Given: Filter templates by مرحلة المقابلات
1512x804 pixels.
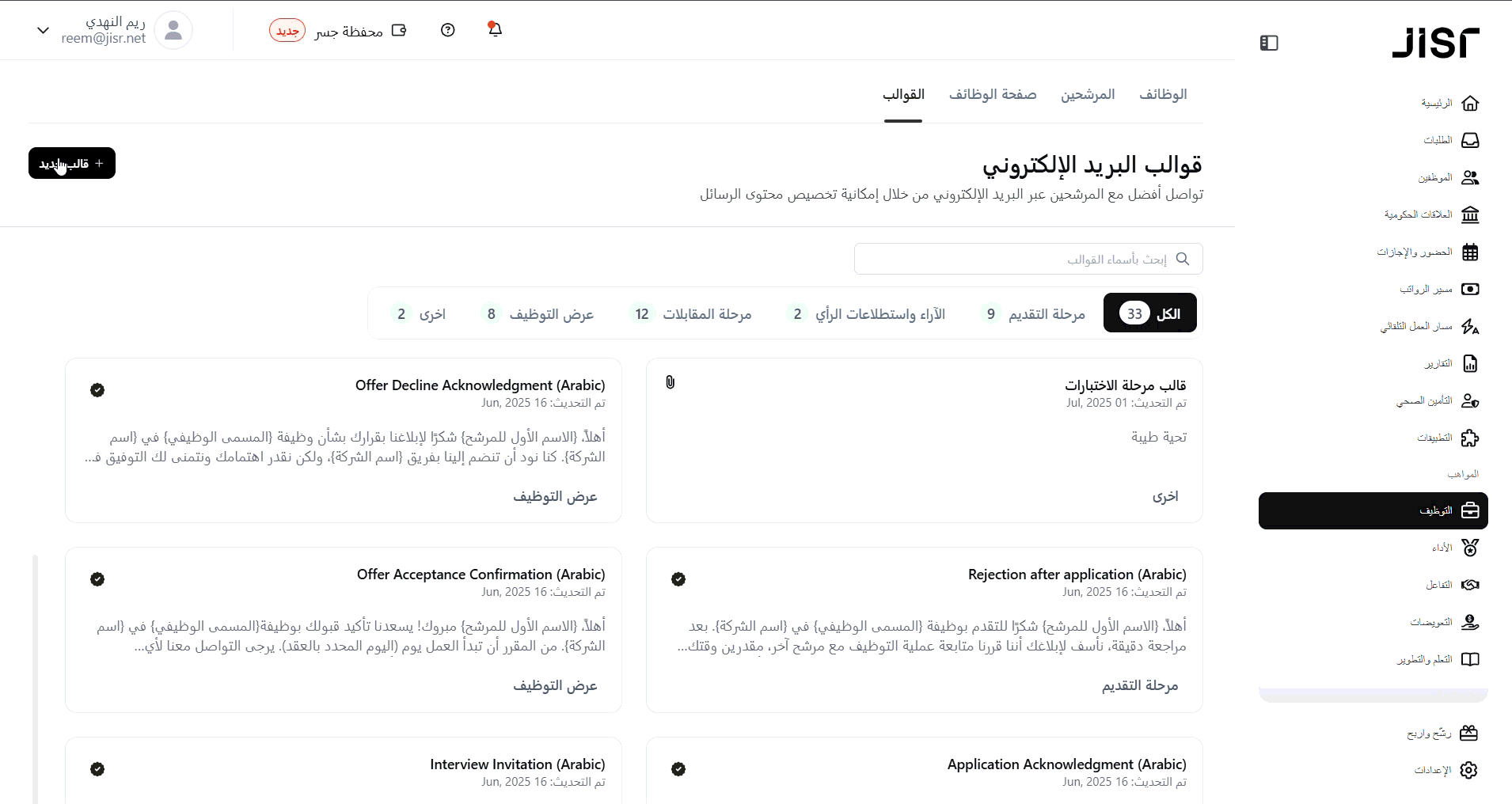Looking at the screenshot, I should click(692, 314).
